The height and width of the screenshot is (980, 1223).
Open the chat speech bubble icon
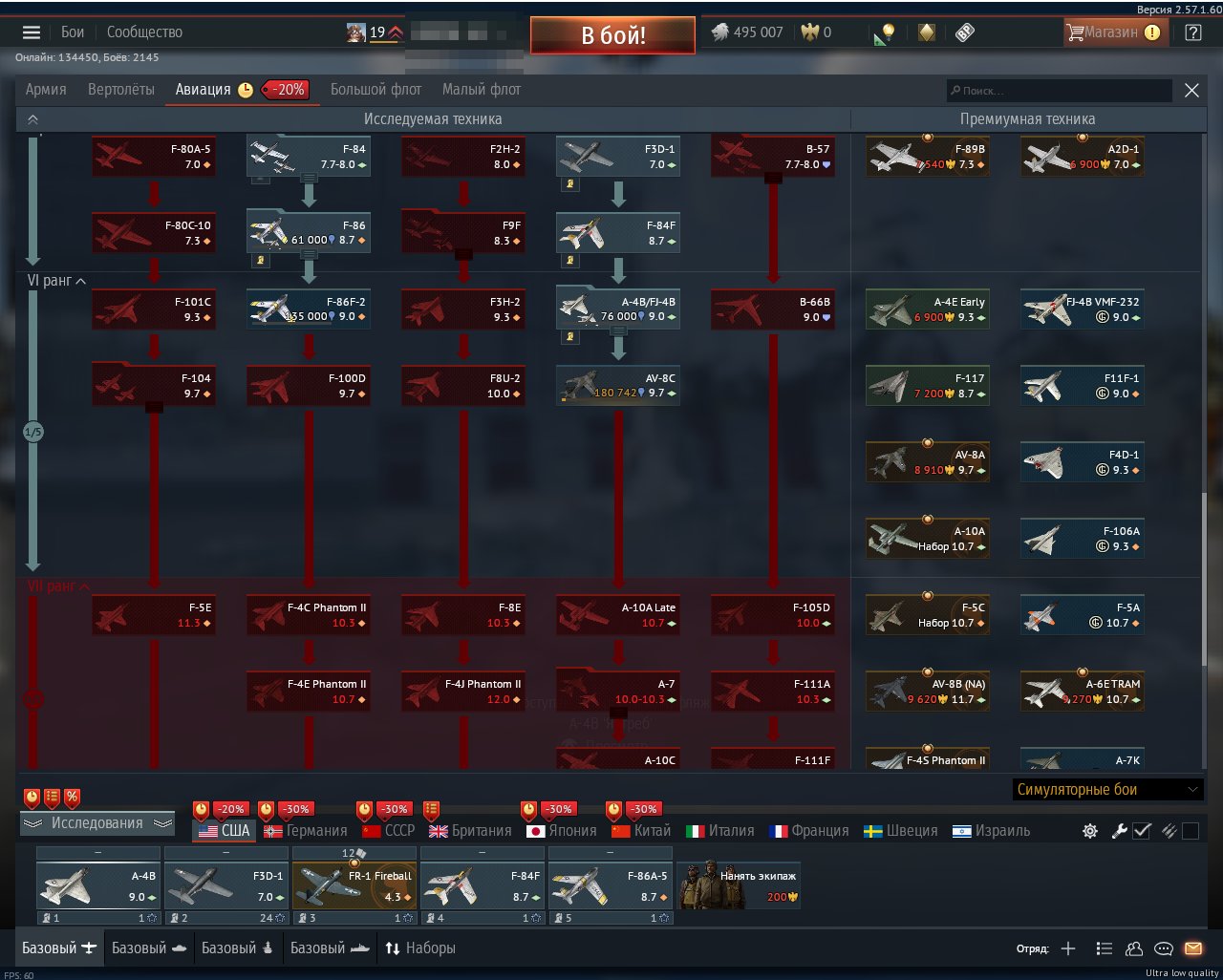[x=1164, y=948]
